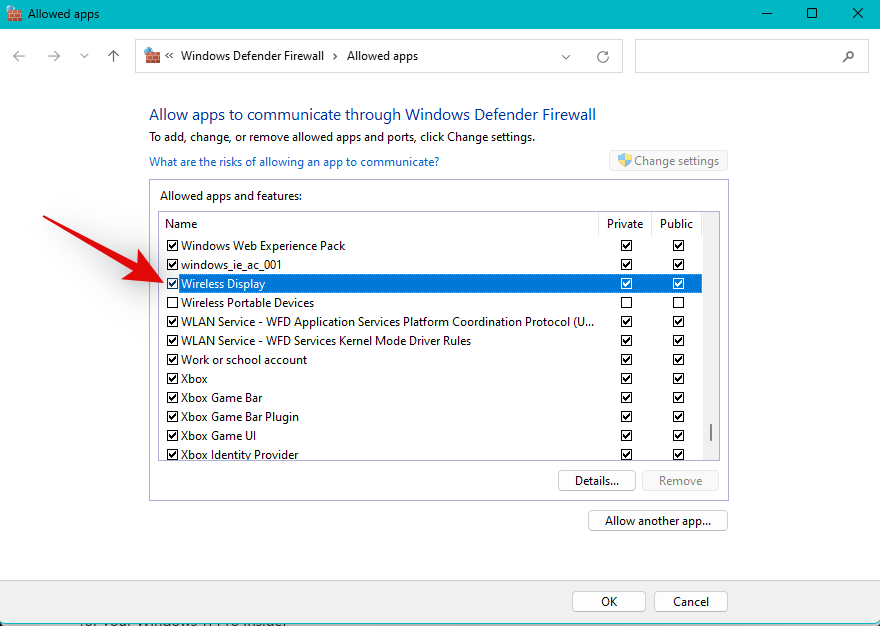Click the Private column header
The width and height of the screenshot is (880, 626).
pyautogui.click(x=625, y=223)
